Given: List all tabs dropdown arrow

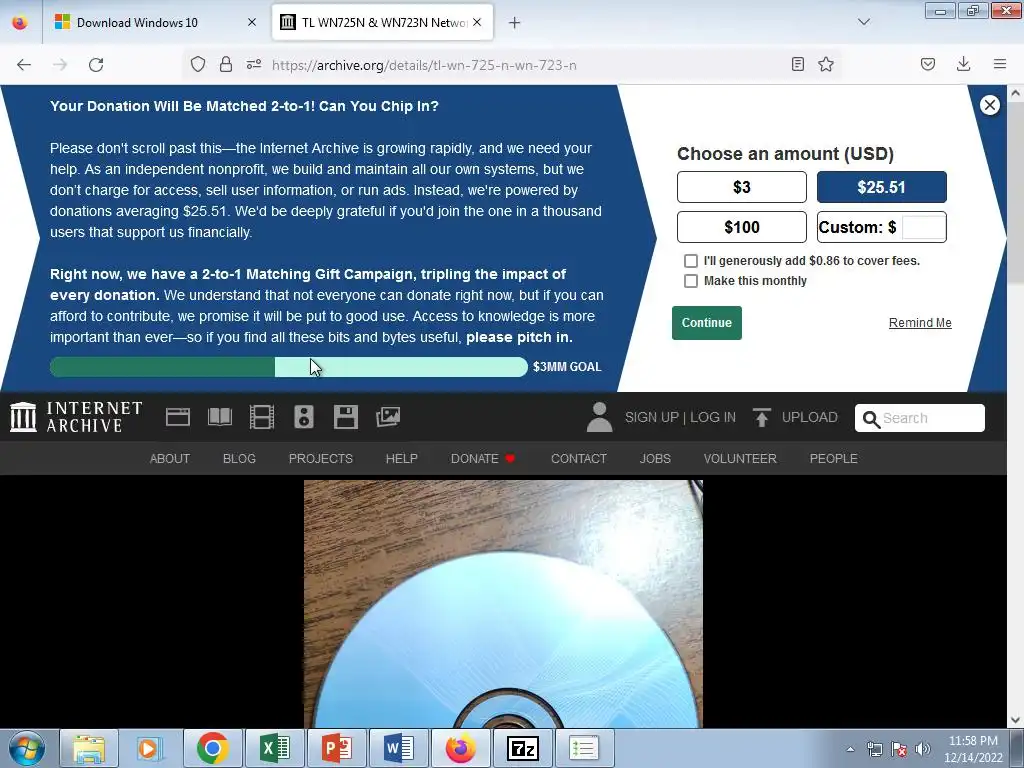Looking at the screenshot, I should pyautogui.click(x=864, y=22).
